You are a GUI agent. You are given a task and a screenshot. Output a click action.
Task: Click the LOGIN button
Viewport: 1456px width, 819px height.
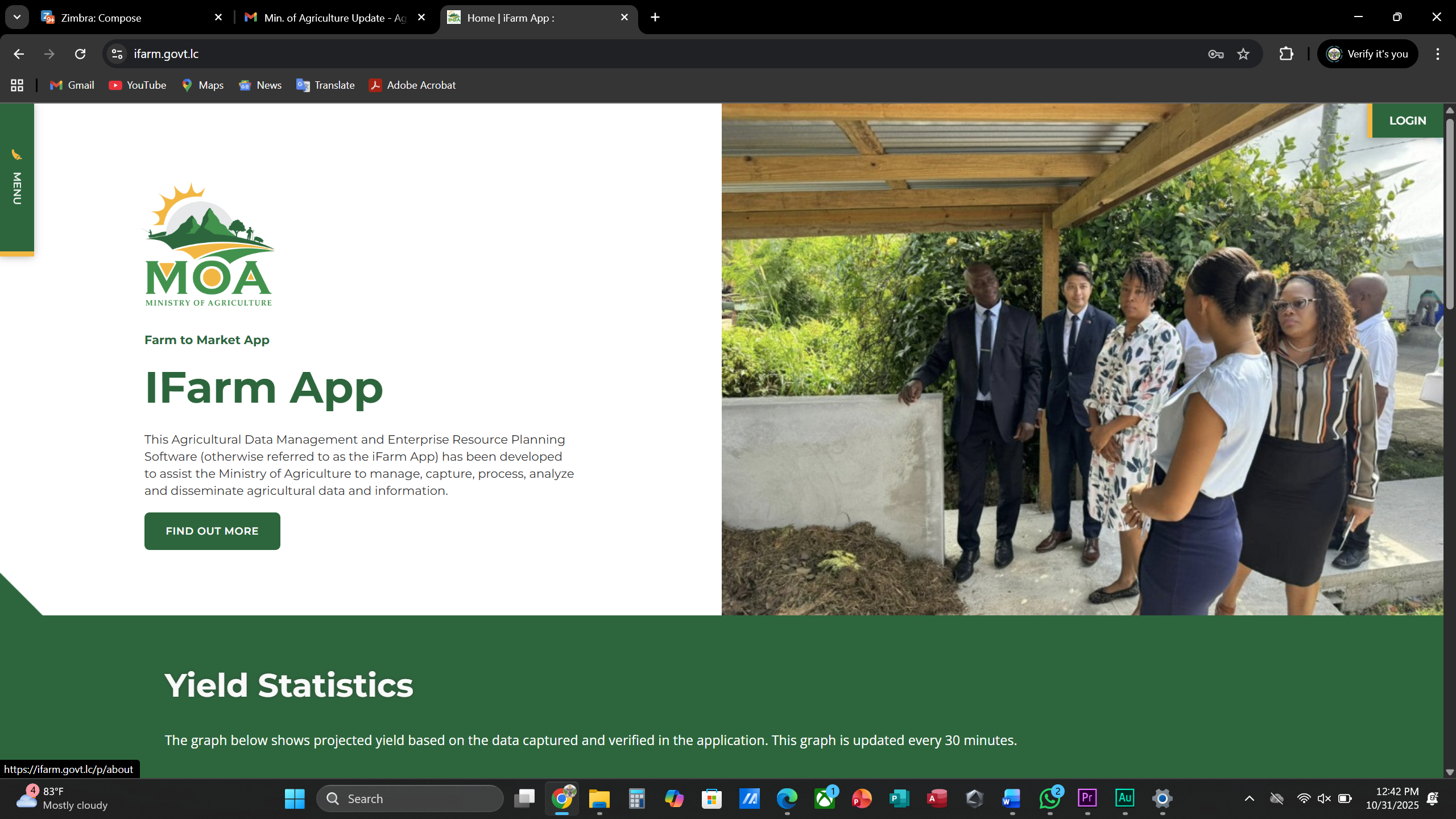(1407, 121)
